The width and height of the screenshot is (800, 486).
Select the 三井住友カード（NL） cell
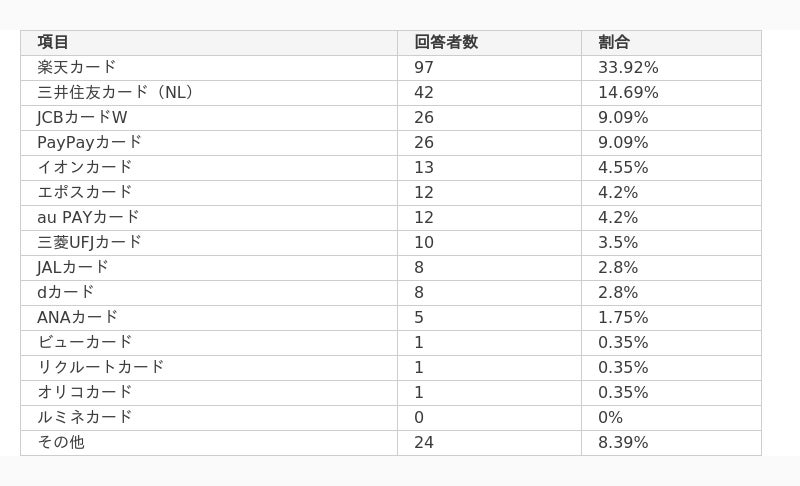209,92
